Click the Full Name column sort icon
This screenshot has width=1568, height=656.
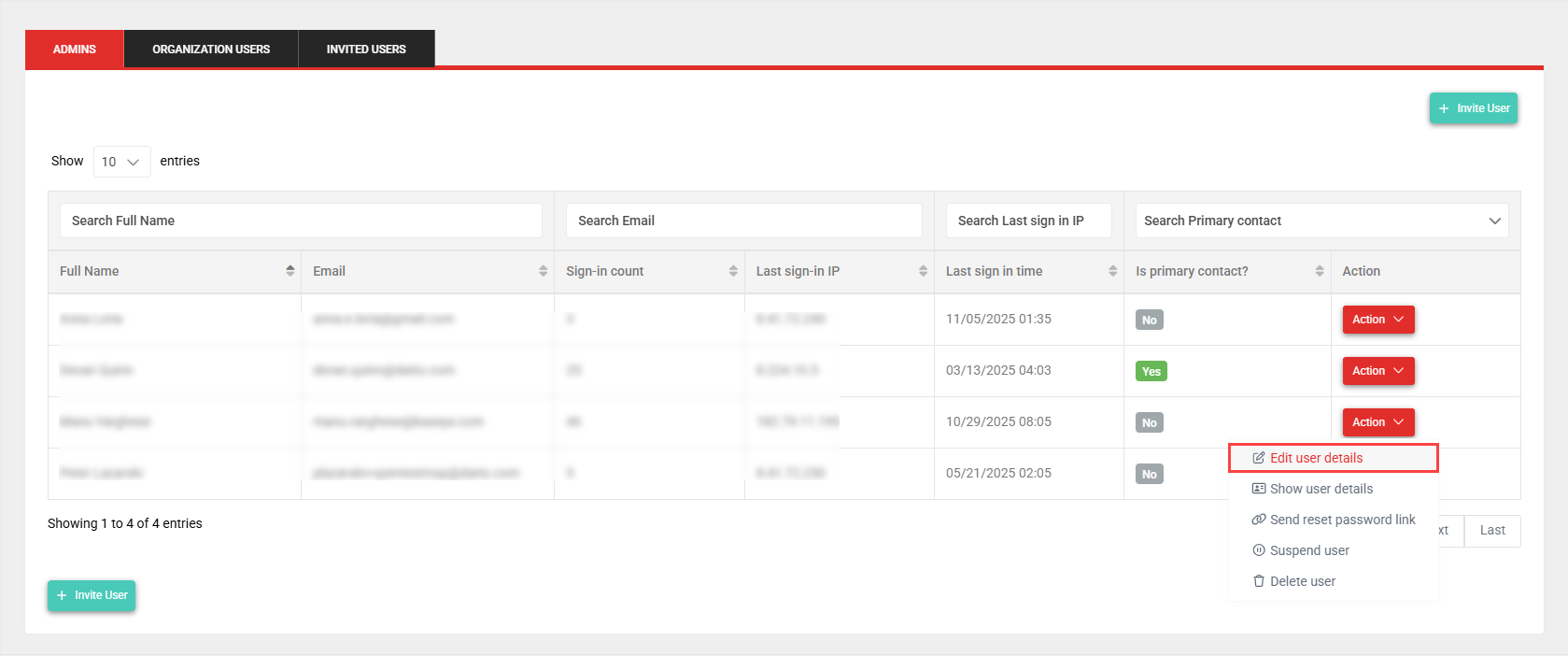pyautogui.click(x=290, y=271)
